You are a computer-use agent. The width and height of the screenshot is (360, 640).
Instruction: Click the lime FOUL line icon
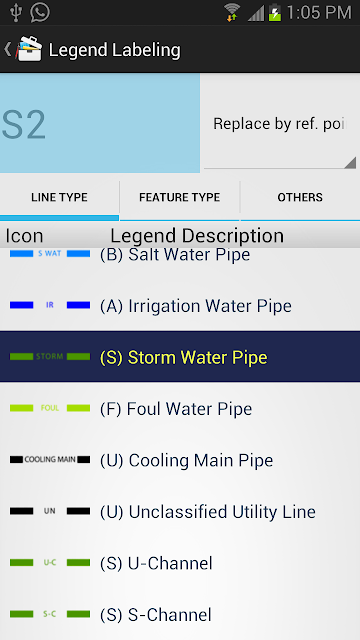click(50, 408)
